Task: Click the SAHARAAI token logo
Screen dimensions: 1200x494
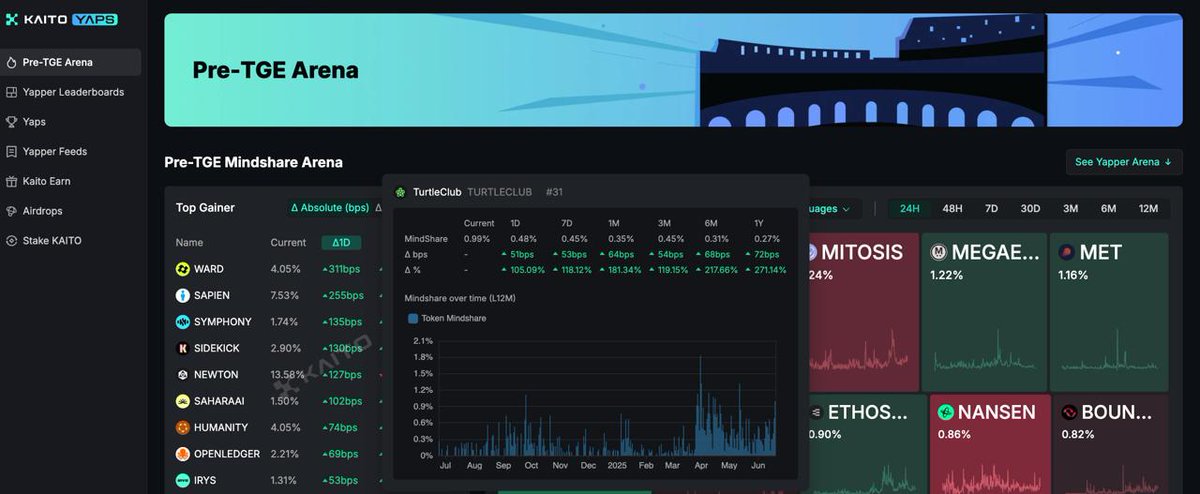Action: point(183,401)
